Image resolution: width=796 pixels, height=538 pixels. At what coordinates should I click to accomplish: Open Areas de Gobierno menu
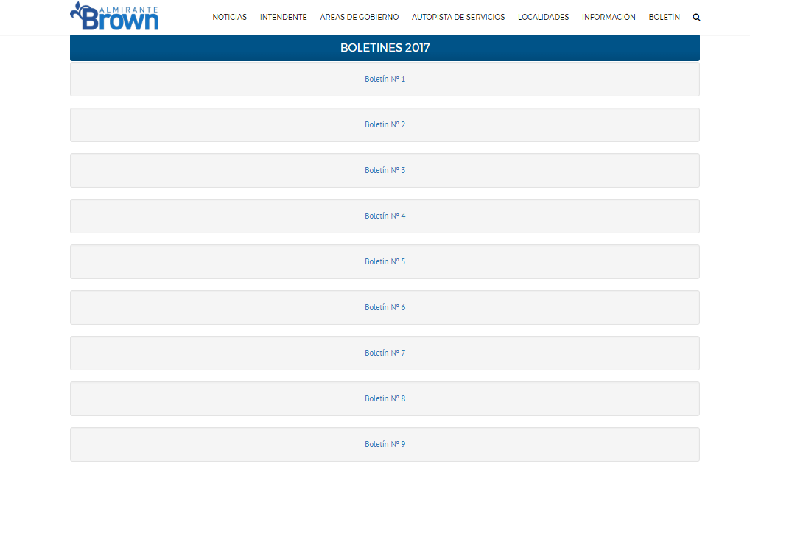(x=359, y=17)
